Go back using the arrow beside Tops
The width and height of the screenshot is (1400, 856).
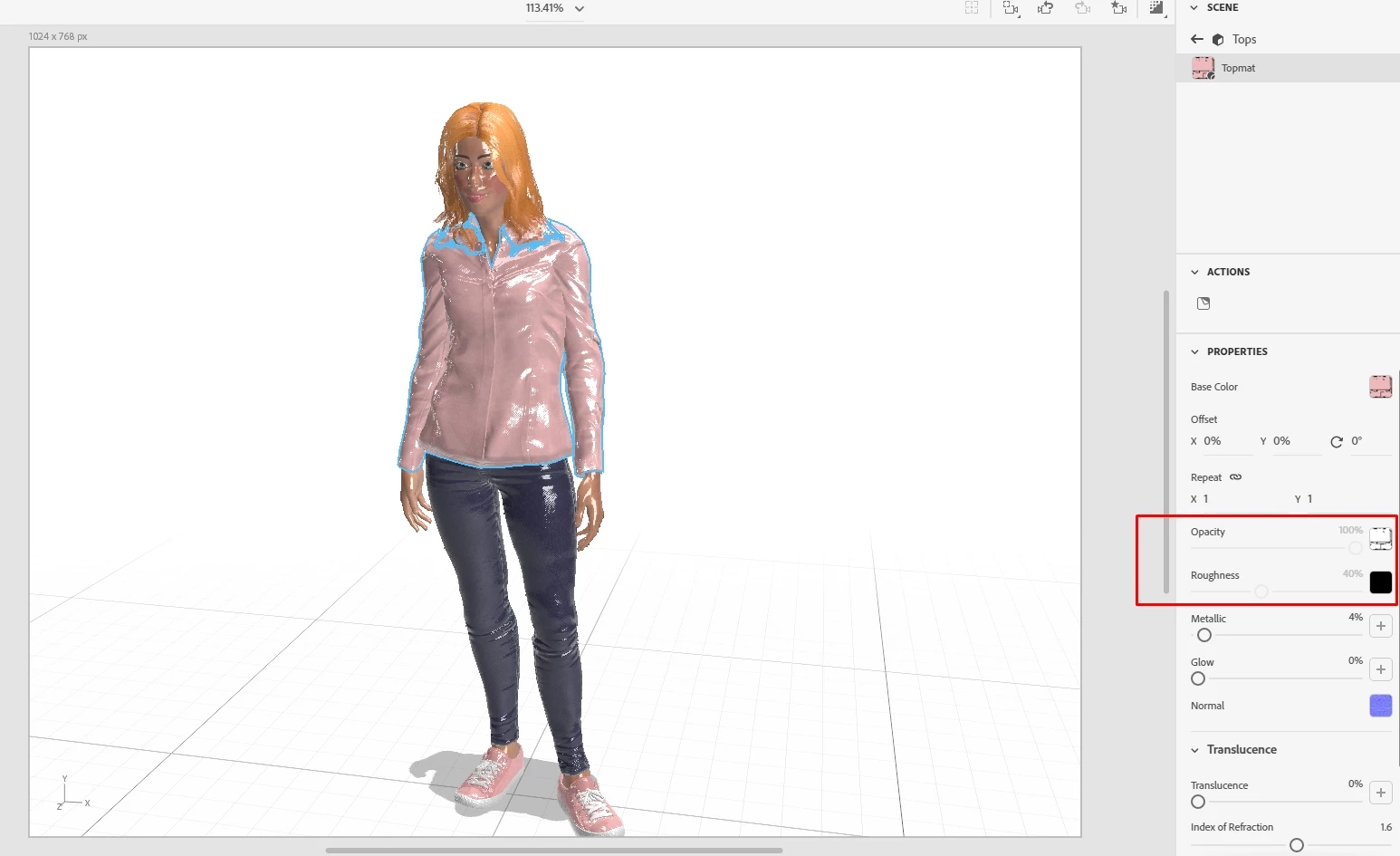[1197, 39]
